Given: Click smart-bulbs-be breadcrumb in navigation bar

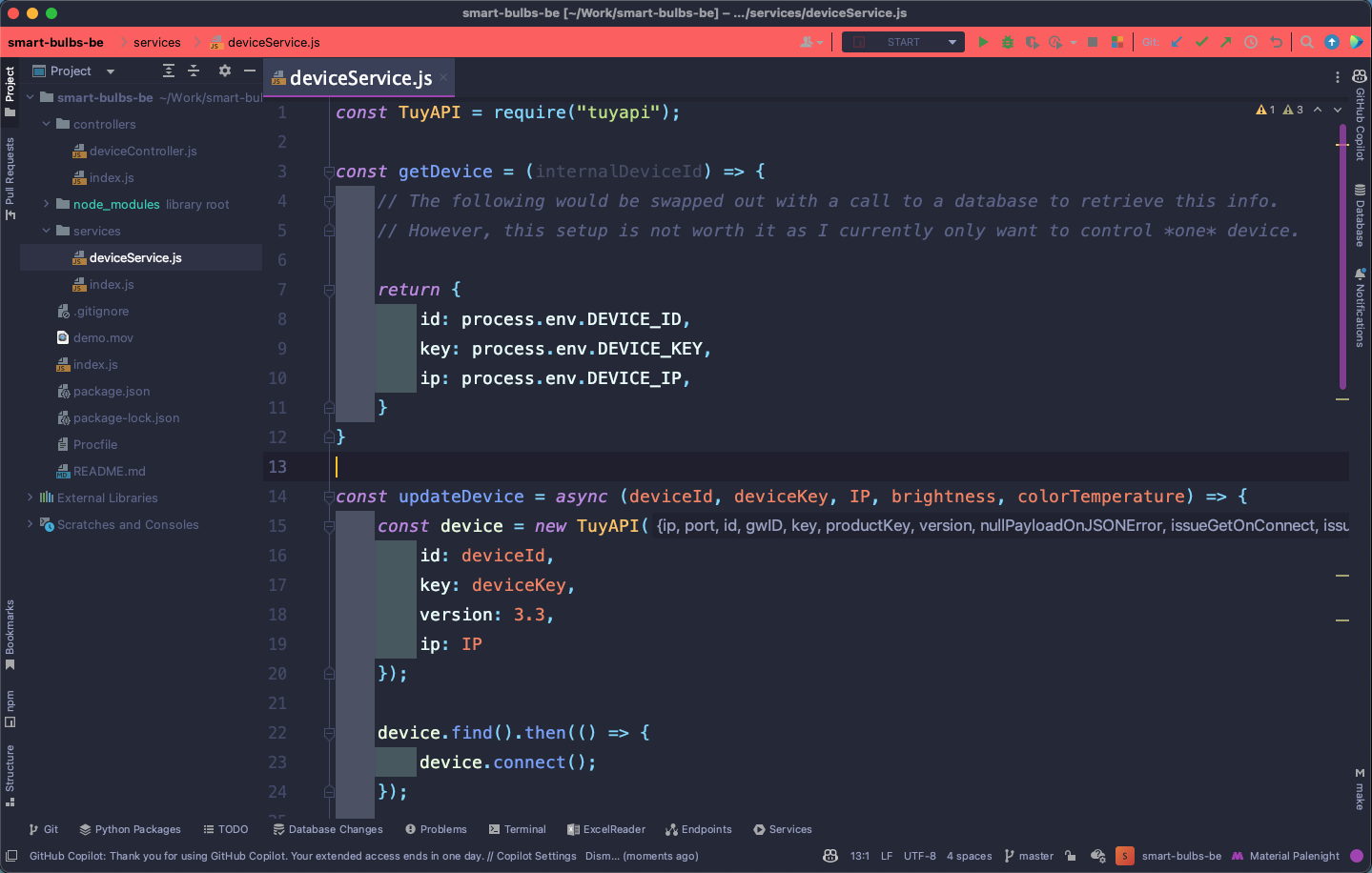Looking at the screenshot, I should 55,42.
